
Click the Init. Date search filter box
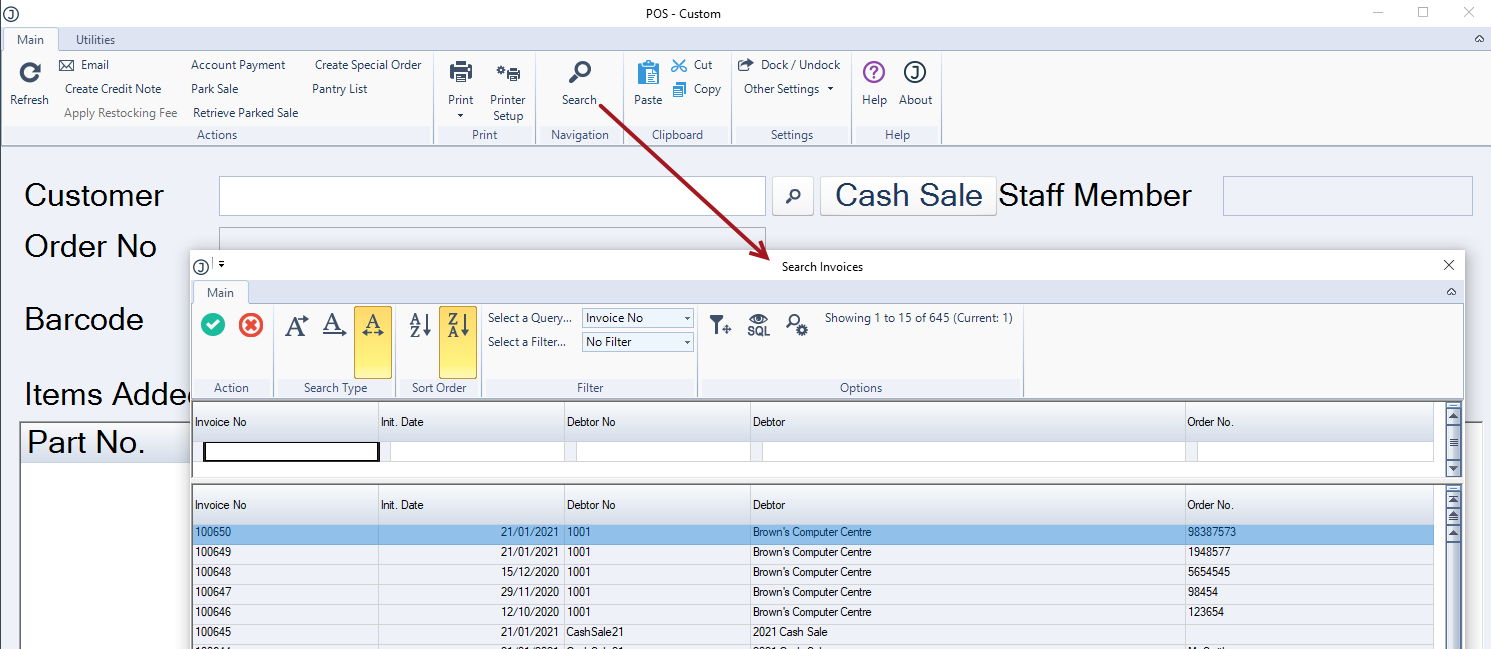477,452
